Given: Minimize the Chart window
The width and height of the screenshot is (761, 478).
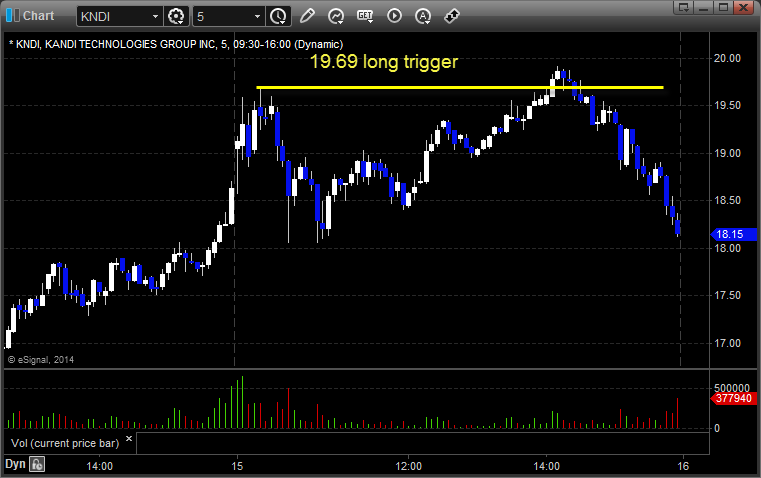Looking at the screenshot, I should click(704, 7).
